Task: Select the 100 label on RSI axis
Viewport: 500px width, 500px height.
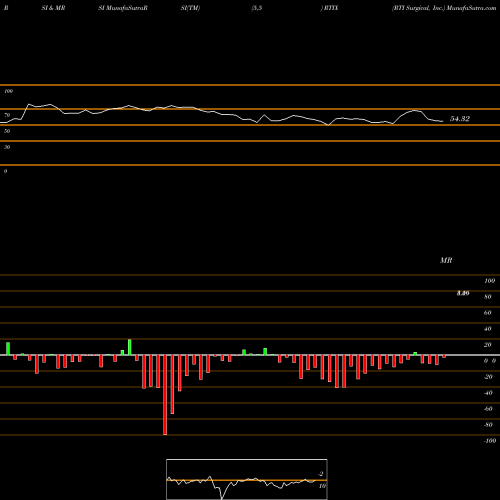Action: 8,91
